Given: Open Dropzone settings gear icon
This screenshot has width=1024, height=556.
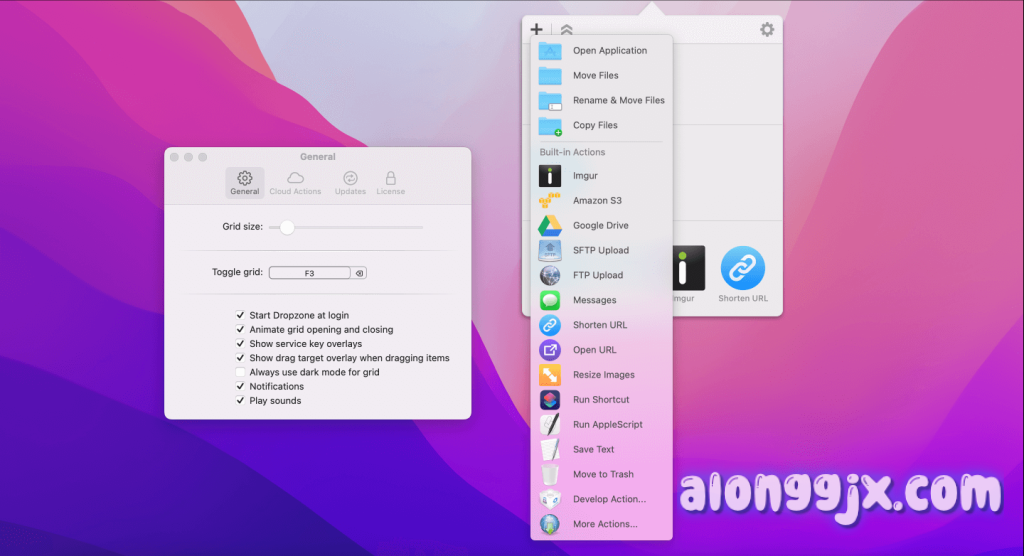Looking at the screenshot, I should (x=767, y=30).
